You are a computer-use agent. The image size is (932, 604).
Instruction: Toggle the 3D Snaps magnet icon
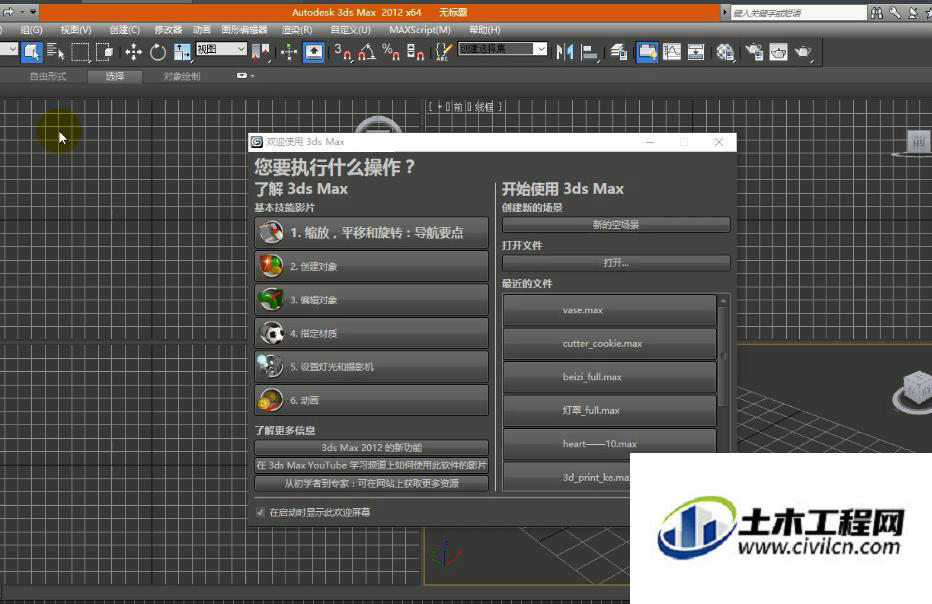click(x=342, y=52)
